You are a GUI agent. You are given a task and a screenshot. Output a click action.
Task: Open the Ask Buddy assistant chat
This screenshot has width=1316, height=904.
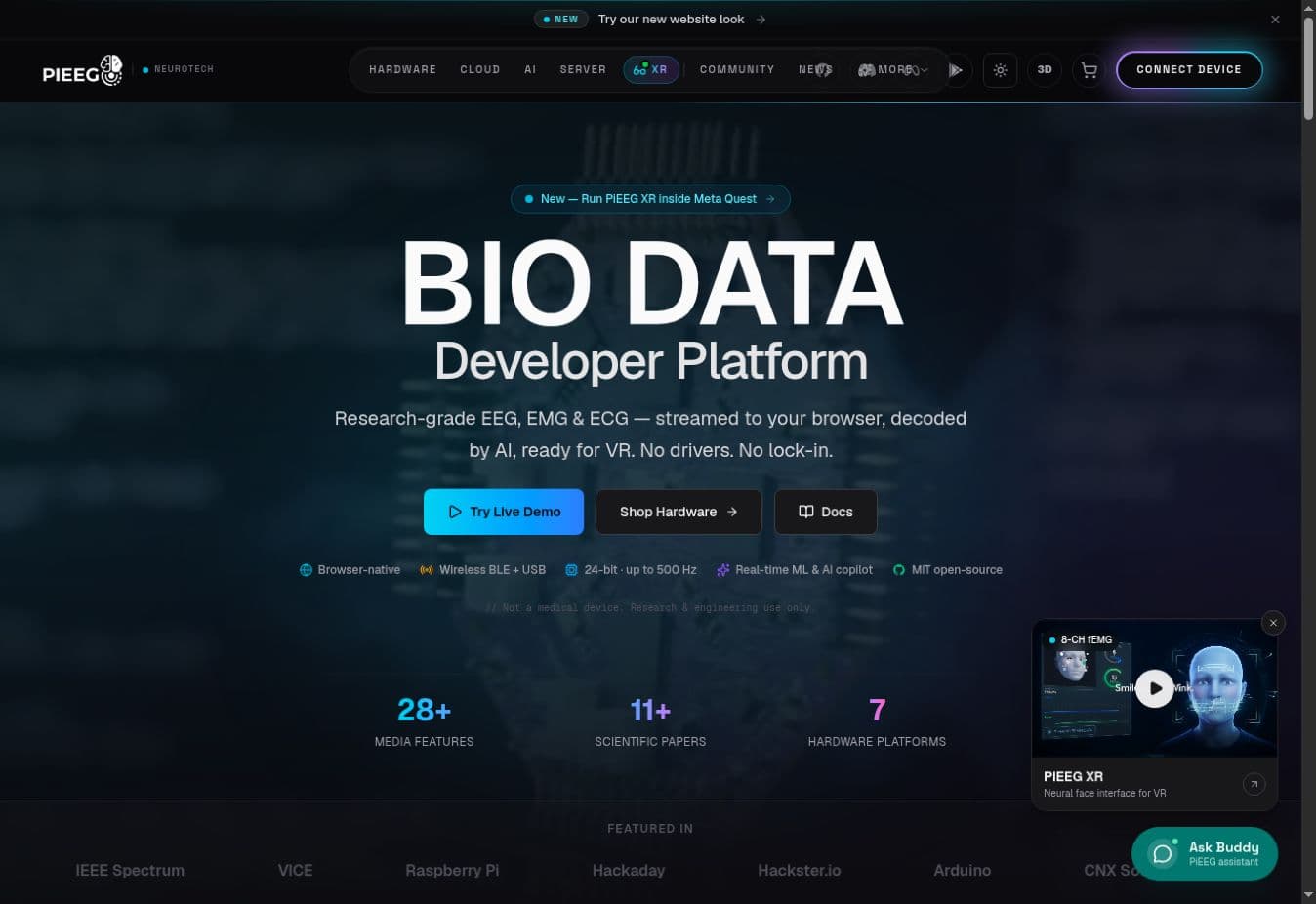(1205, 854)
